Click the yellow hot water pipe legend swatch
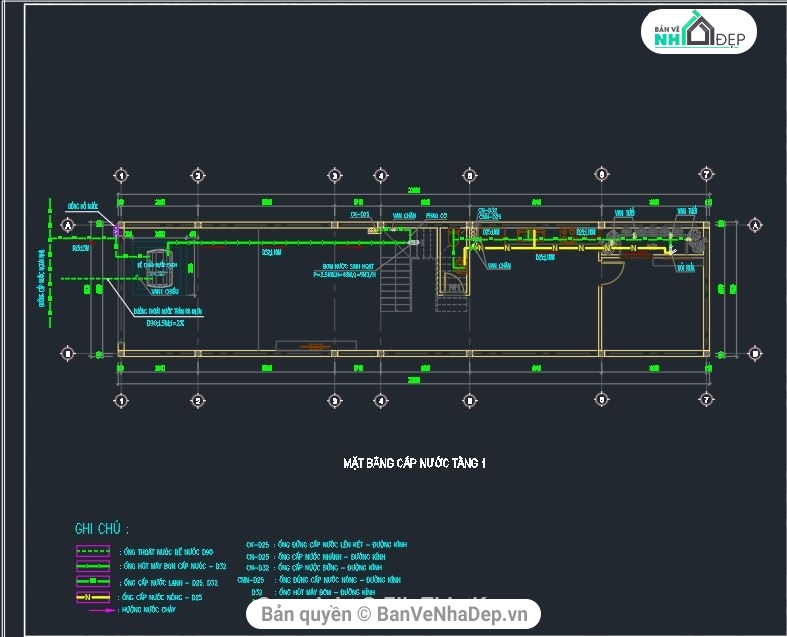This screenshot has width=787, height=637. point(95,596)
